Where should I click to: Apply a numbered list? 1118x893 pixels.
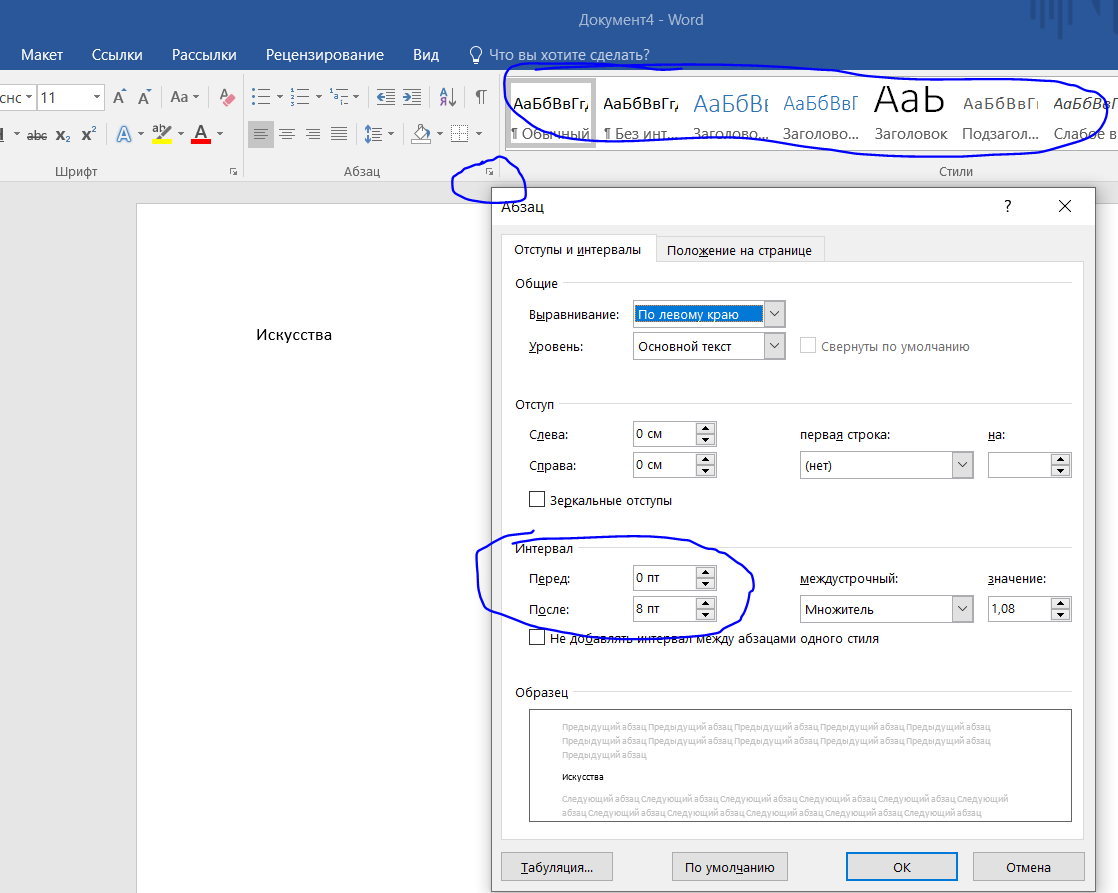[300, 97]
